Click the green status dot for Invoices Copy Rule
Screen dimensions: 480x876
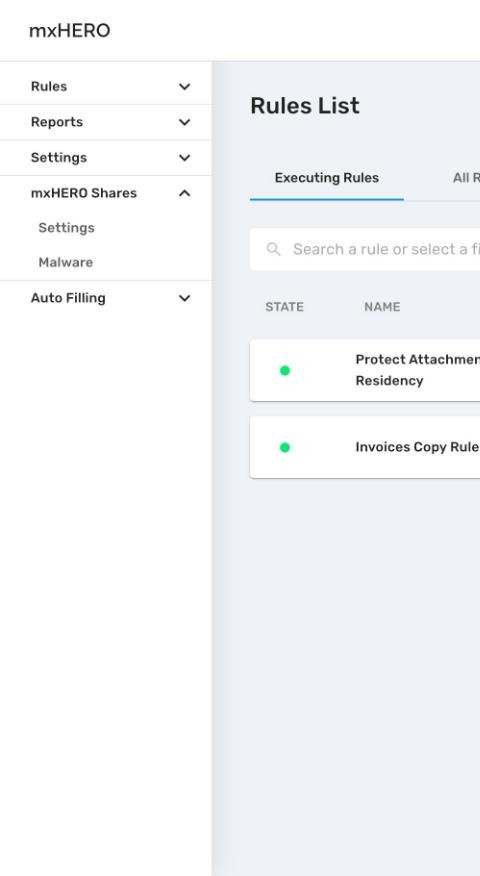[x=285, y=447]
